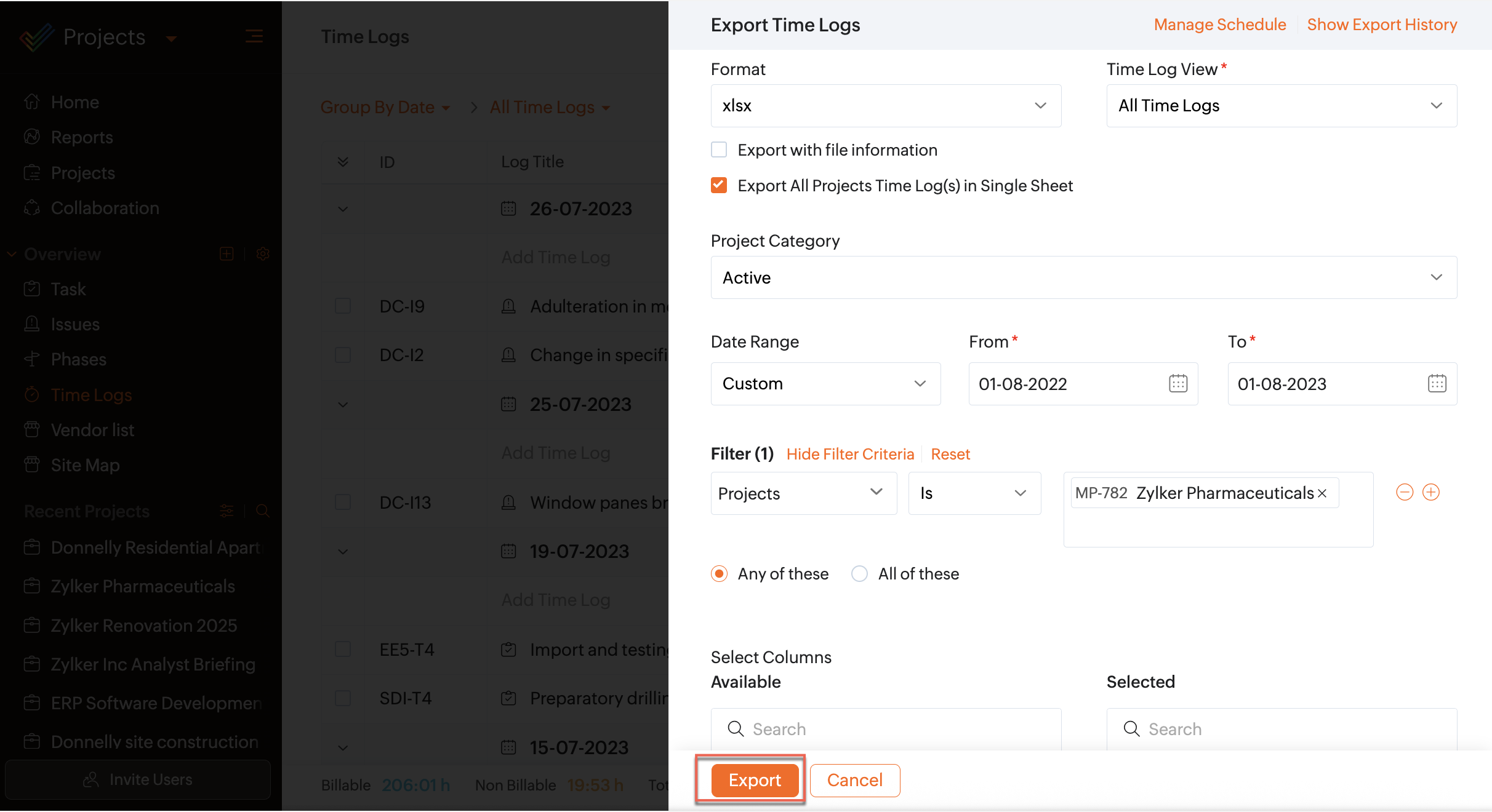Uncheck Export All Projects in Single Sheet
This screenshot has height=812, width=1492.
[x=719, y=186]
